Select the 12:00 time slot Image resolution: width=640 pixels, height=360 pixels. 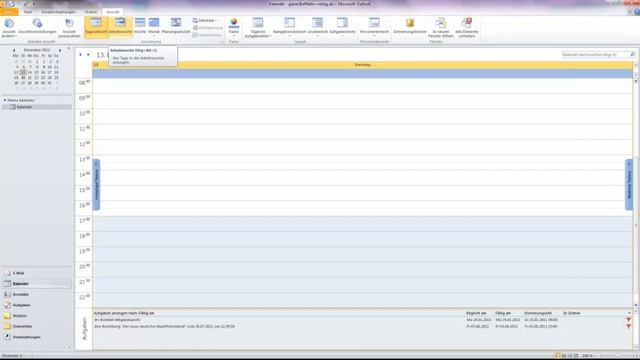(362, 147)
